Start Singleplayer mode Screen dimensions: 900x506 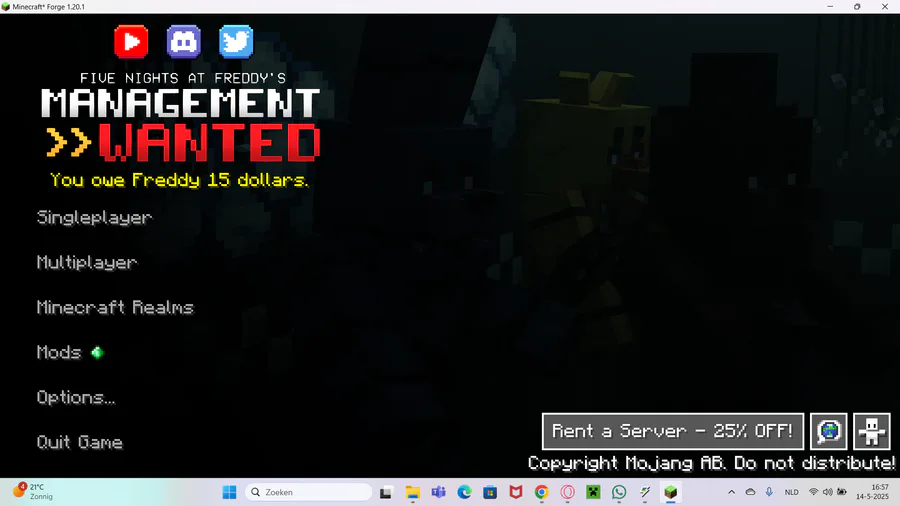coord(95,217)
